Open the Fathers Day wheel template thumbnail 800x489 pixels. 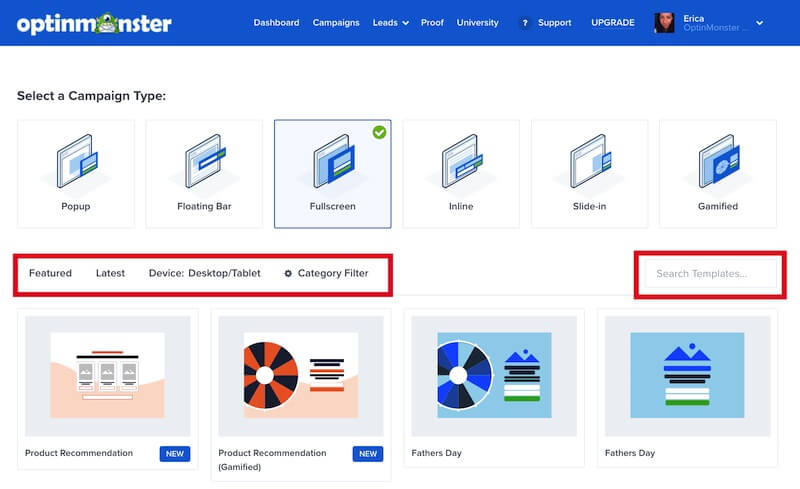pyautogui.click(x=494, y=376)
